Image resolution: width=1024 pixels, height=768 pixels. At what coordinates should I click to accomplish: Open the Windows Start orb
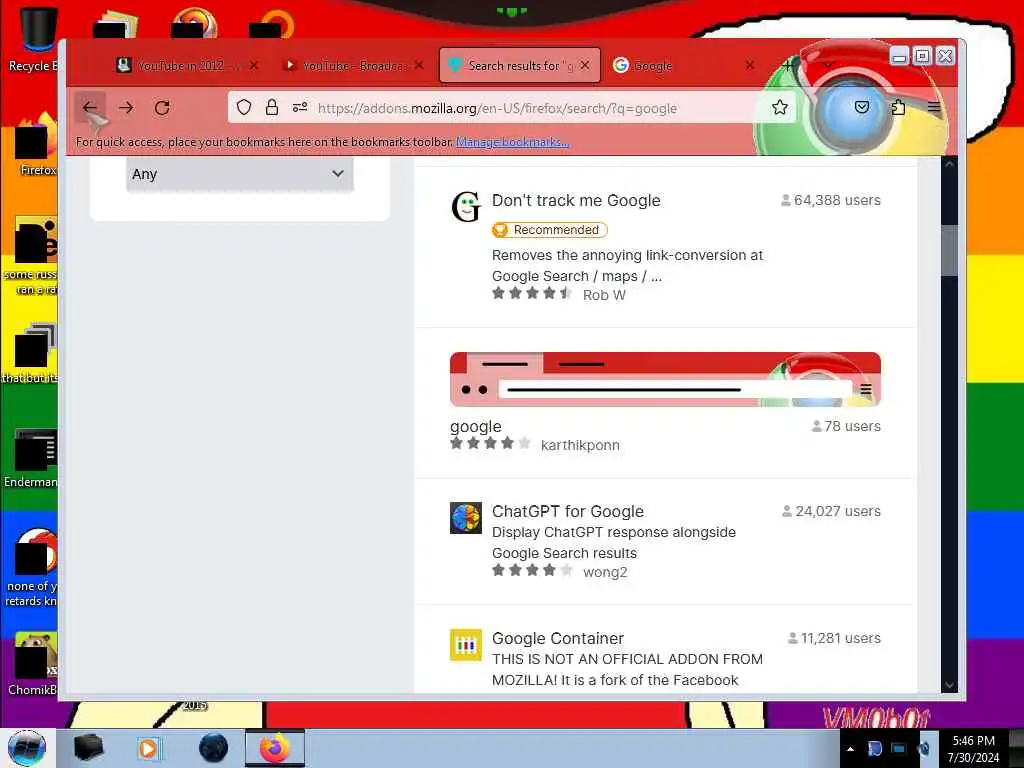[x=26, y=748]
